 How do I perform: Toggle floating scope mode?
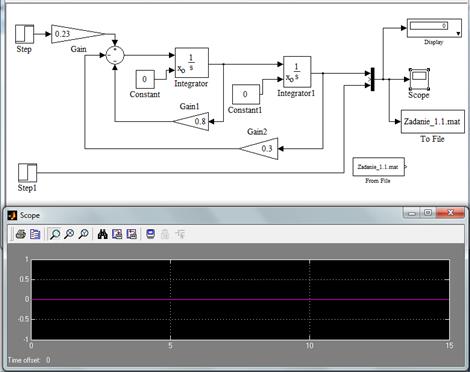(x=151, y=234)
